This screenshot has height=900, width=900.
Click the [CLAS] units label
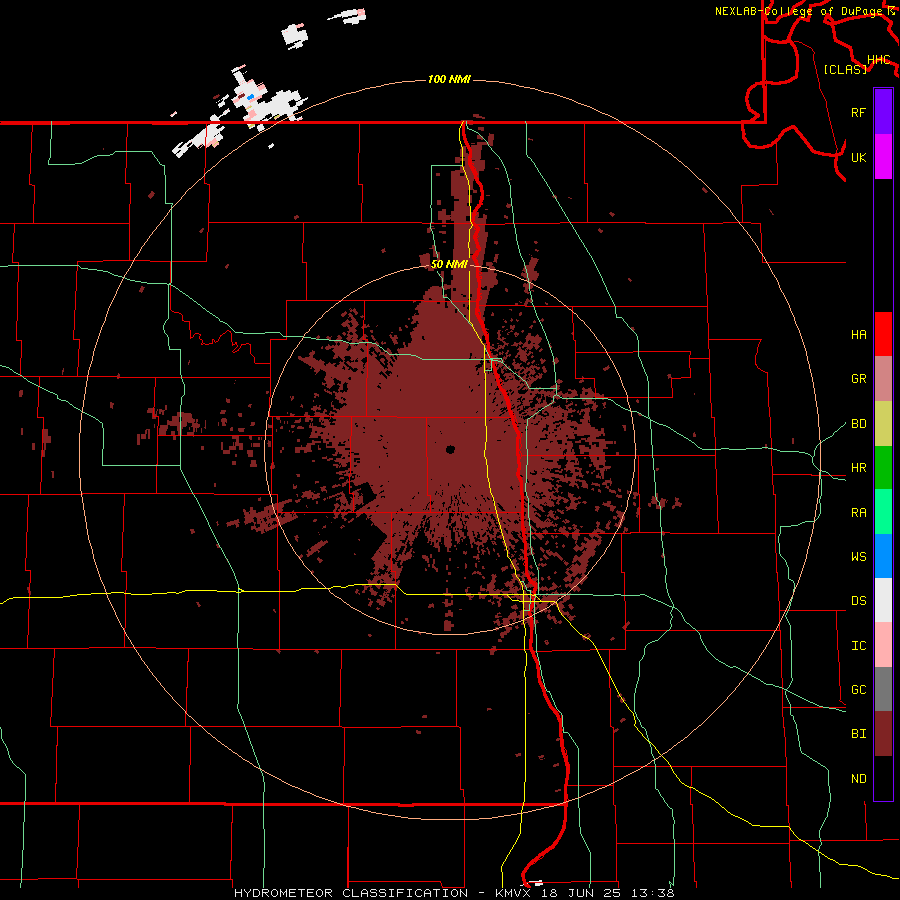point(845,69)
